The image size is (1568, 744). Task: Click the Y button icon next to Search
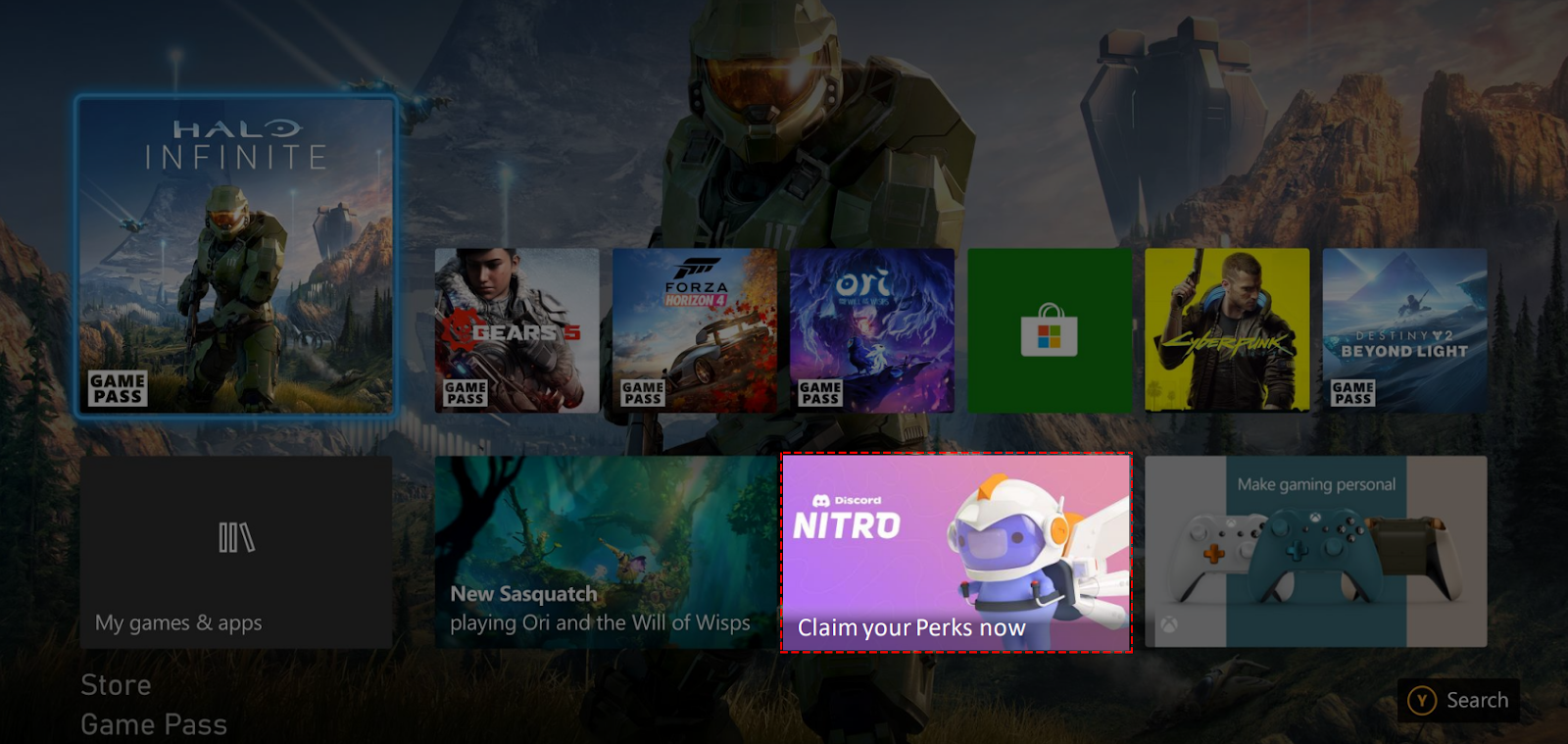[1422, 700]
